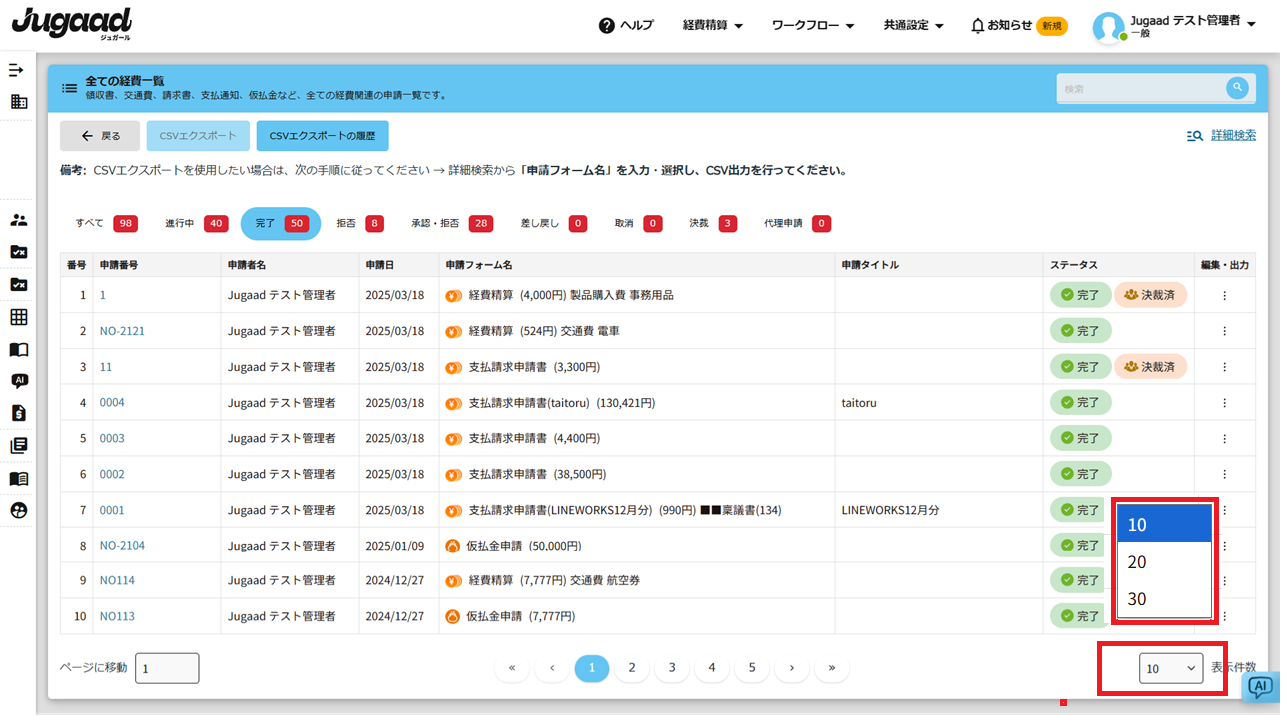
Task: Click the AI speech bubble sidebar icon
Action: click(18, 381)
